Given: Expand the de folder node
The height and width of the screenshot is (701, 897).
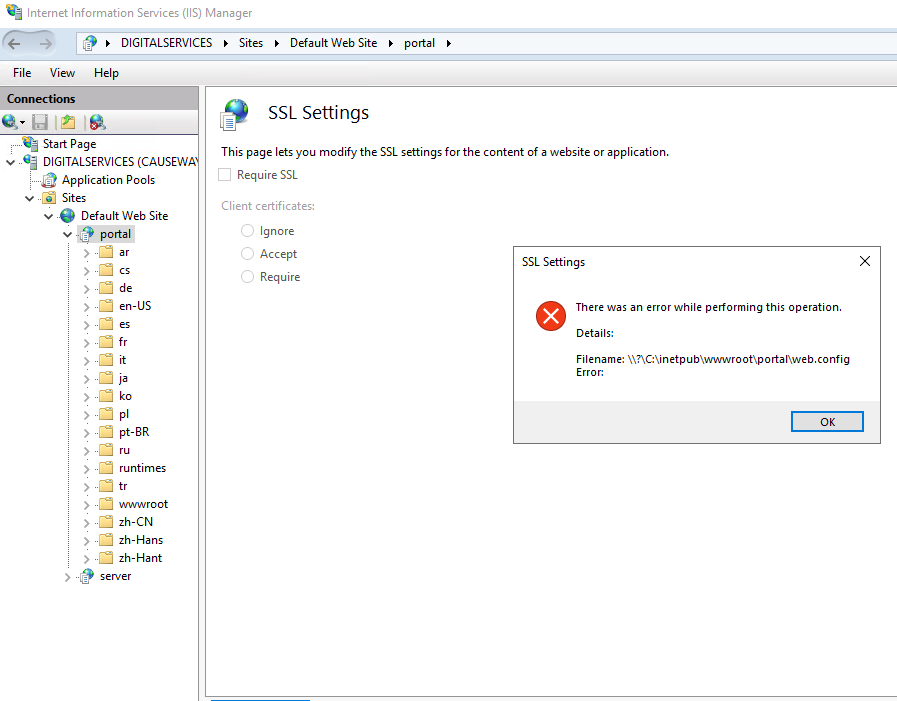Looking at the screenshot, I should point(86,289).
